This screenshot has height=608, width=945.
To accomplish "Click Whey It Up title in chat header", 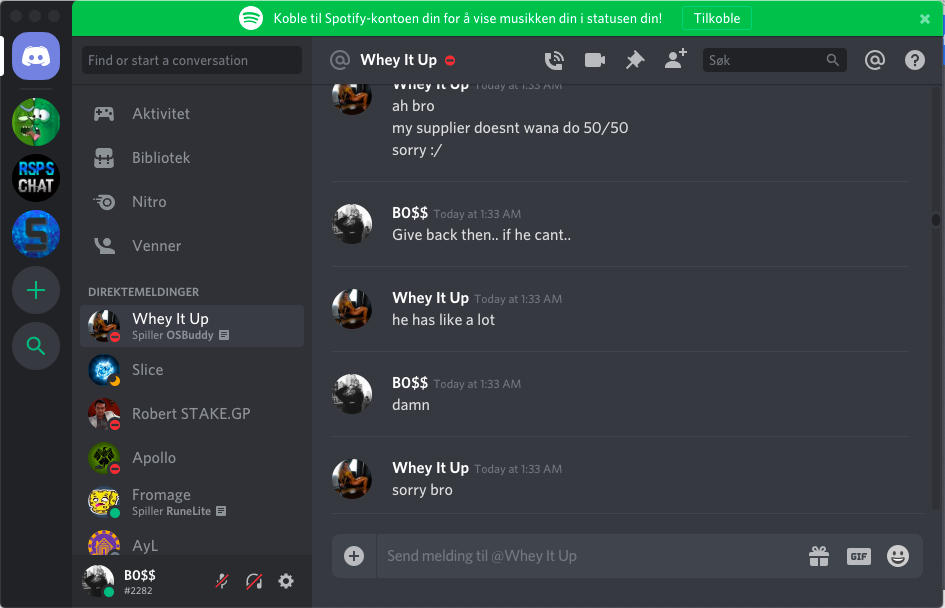I will point(398,60).
